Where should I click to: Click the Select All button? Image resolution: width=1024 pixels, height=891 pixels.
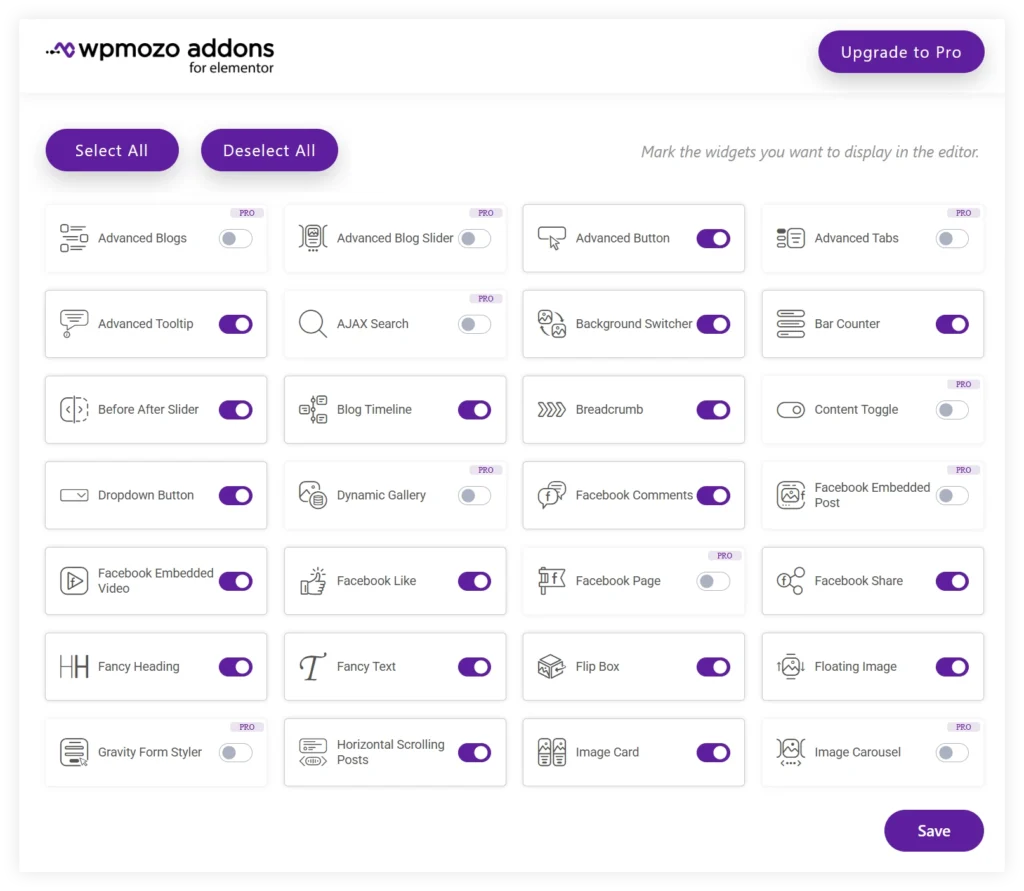(x=112, y=150)
